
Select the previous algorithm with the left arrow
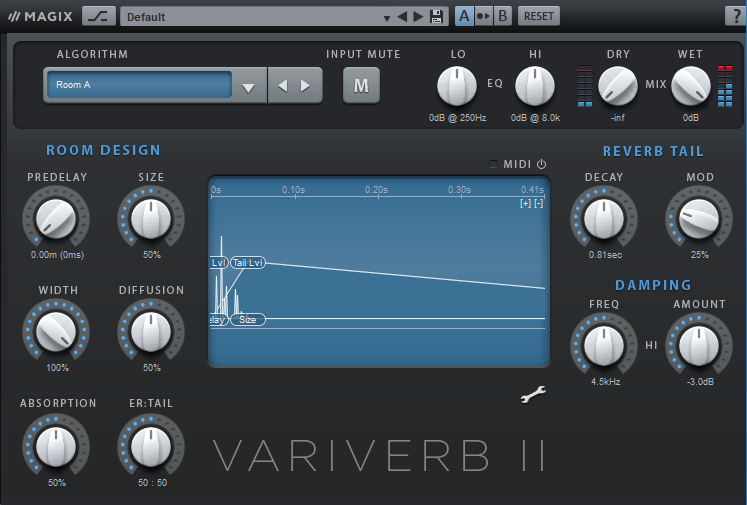(x=283, y=86)
